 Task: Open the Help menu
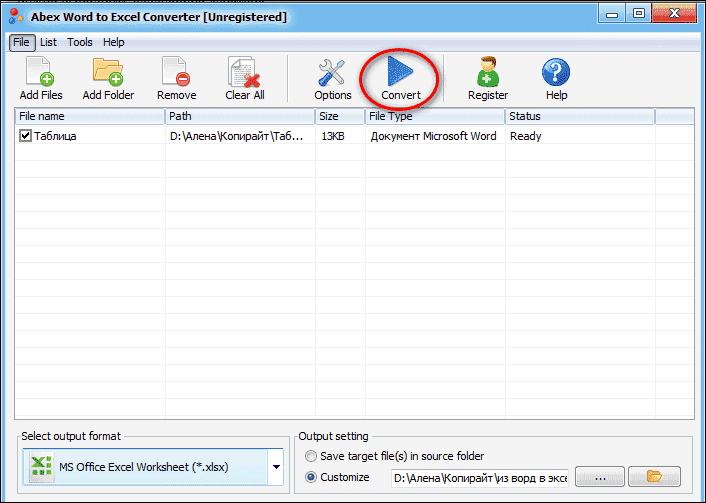(113, 42)
